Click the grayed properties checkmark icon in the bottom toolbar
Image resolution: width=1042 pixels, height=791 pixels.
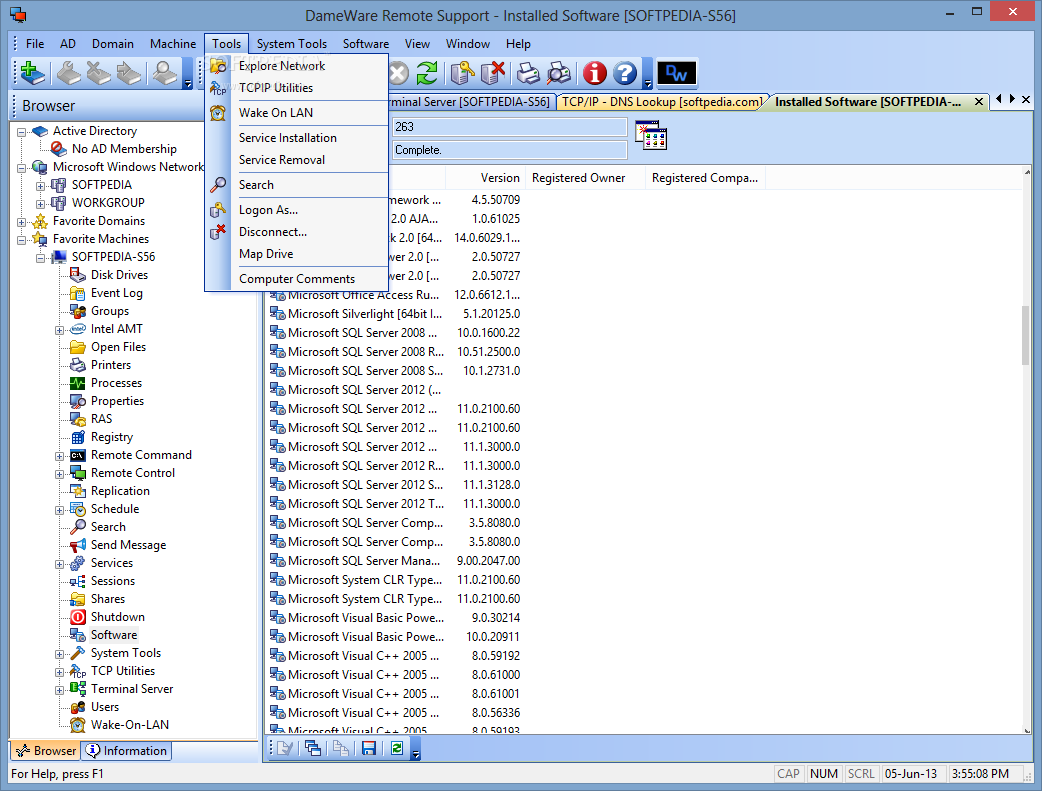(x=285, y=748)
